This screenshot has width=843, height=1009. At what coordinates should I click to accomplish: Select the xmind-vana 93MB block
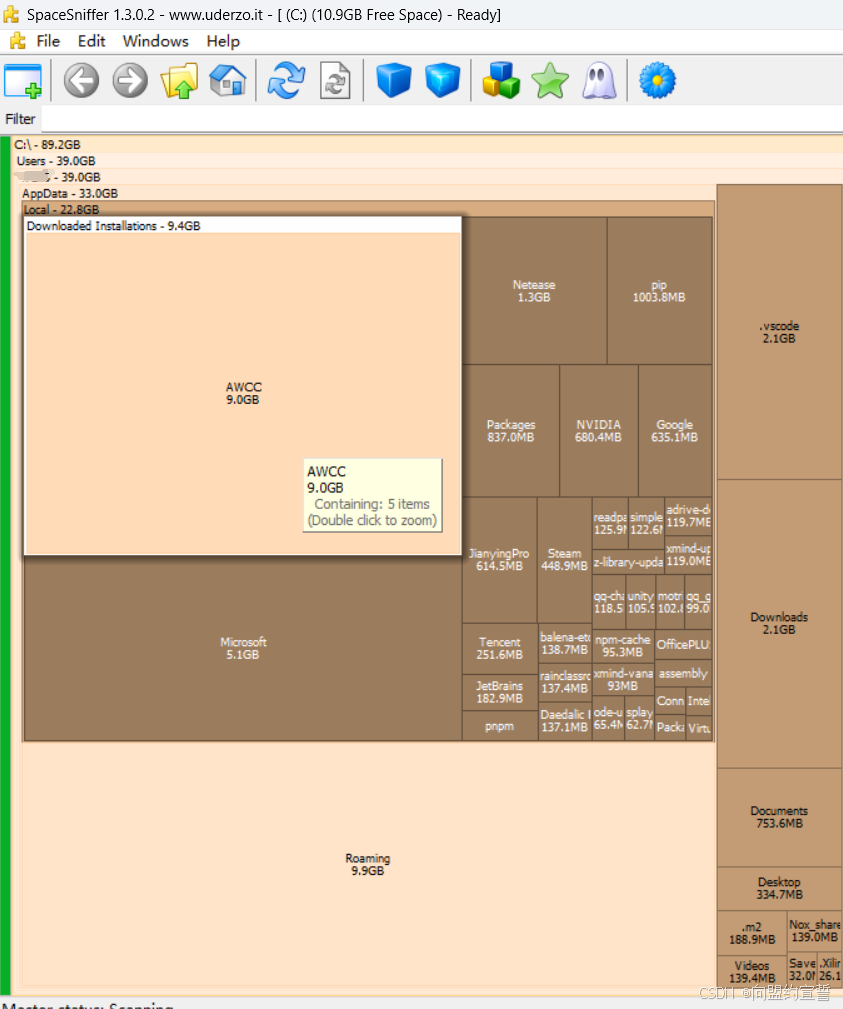click(622, 680)
